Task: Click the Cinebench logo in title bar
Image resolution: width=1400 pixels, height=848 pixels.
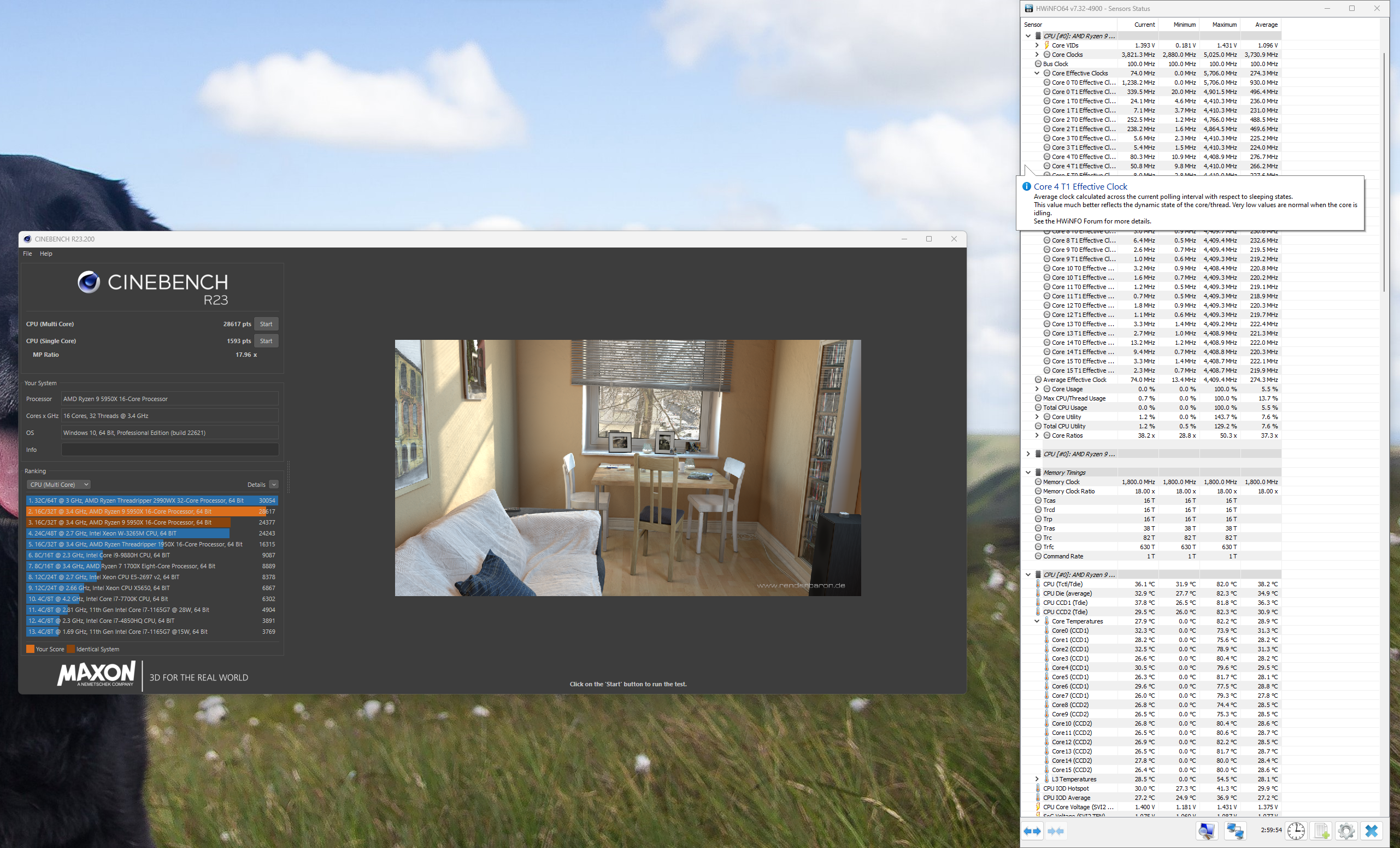Action: point(27,239)
